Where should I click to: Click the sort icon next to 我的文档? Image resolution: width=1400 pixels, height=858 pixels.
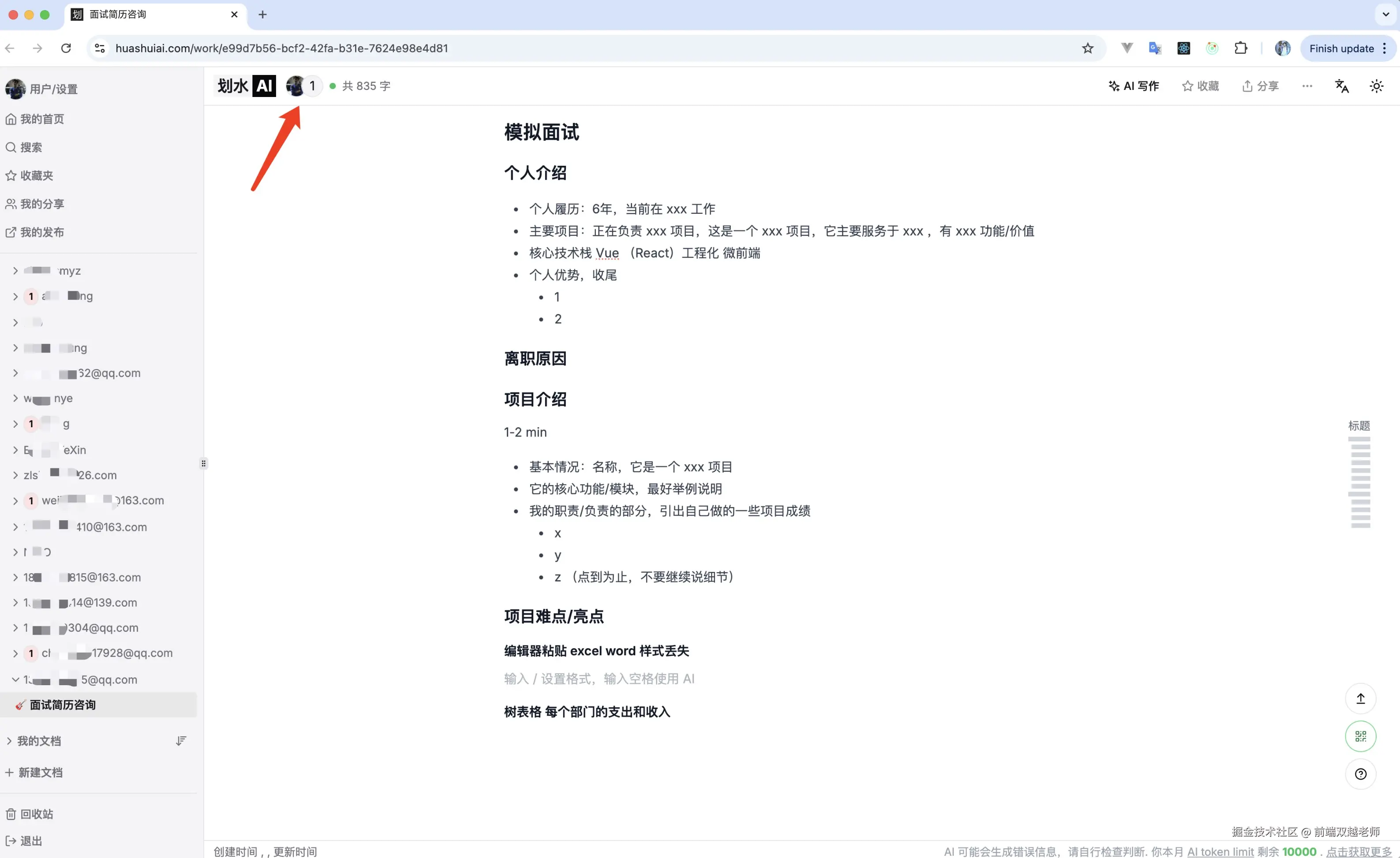click(x=181, y=740)
